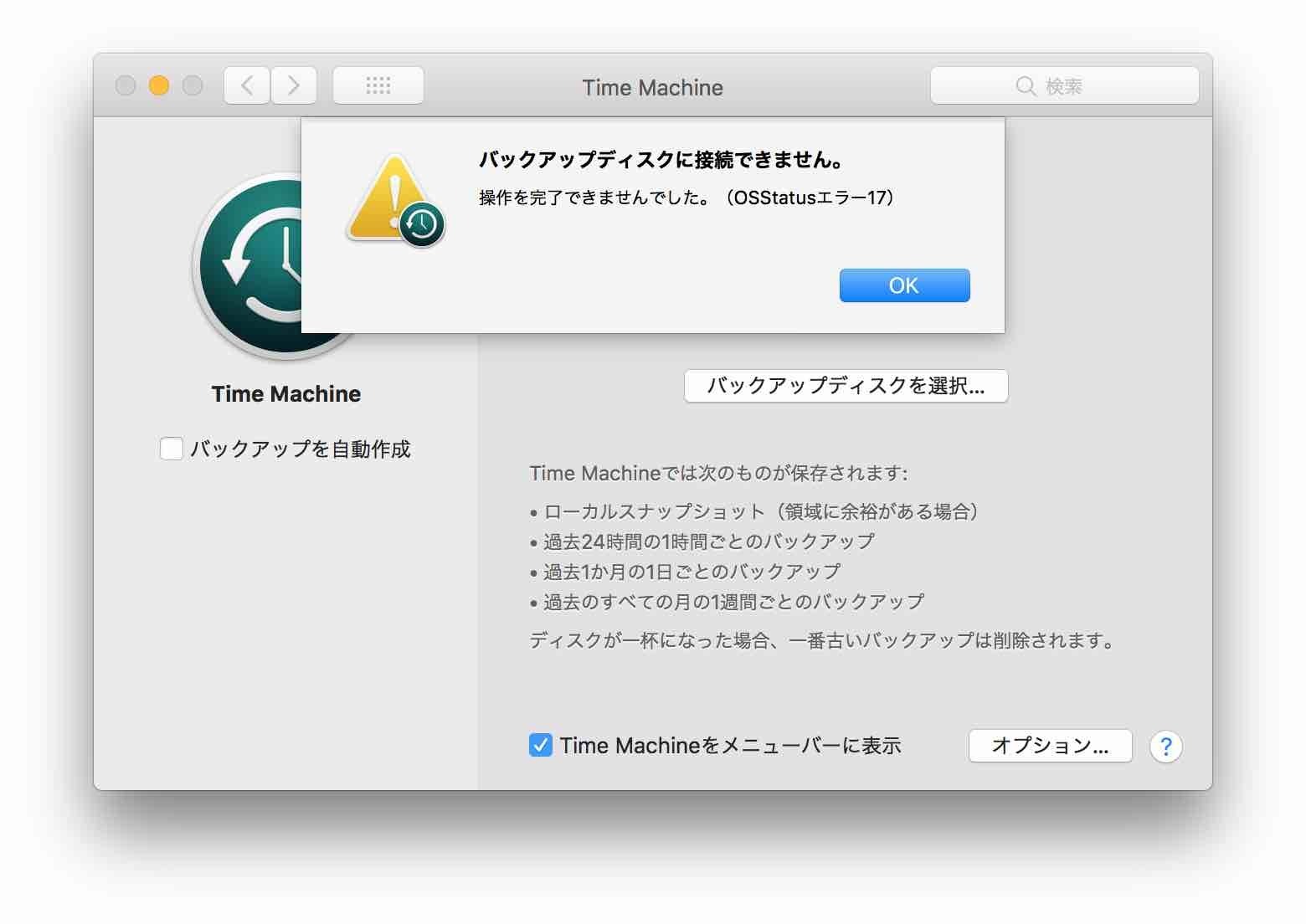Show all preferences via grid icon

(x=378, y=85)
